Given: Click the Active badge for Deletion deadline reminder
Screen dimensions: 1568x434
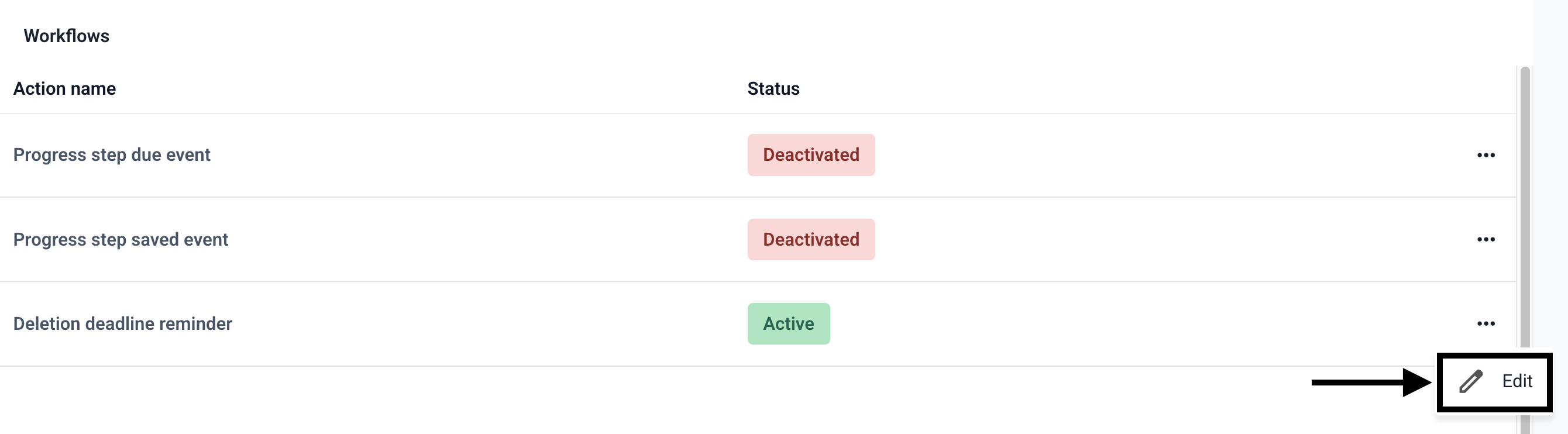Looking at the screenshot, I should pos(788,324).
